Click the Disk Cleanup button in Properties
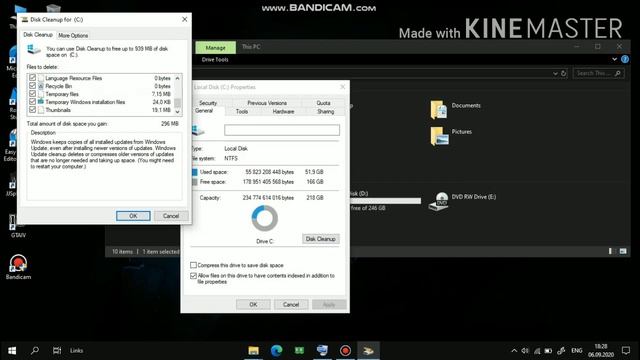This screenshot has width=640, height=360. 320,239
